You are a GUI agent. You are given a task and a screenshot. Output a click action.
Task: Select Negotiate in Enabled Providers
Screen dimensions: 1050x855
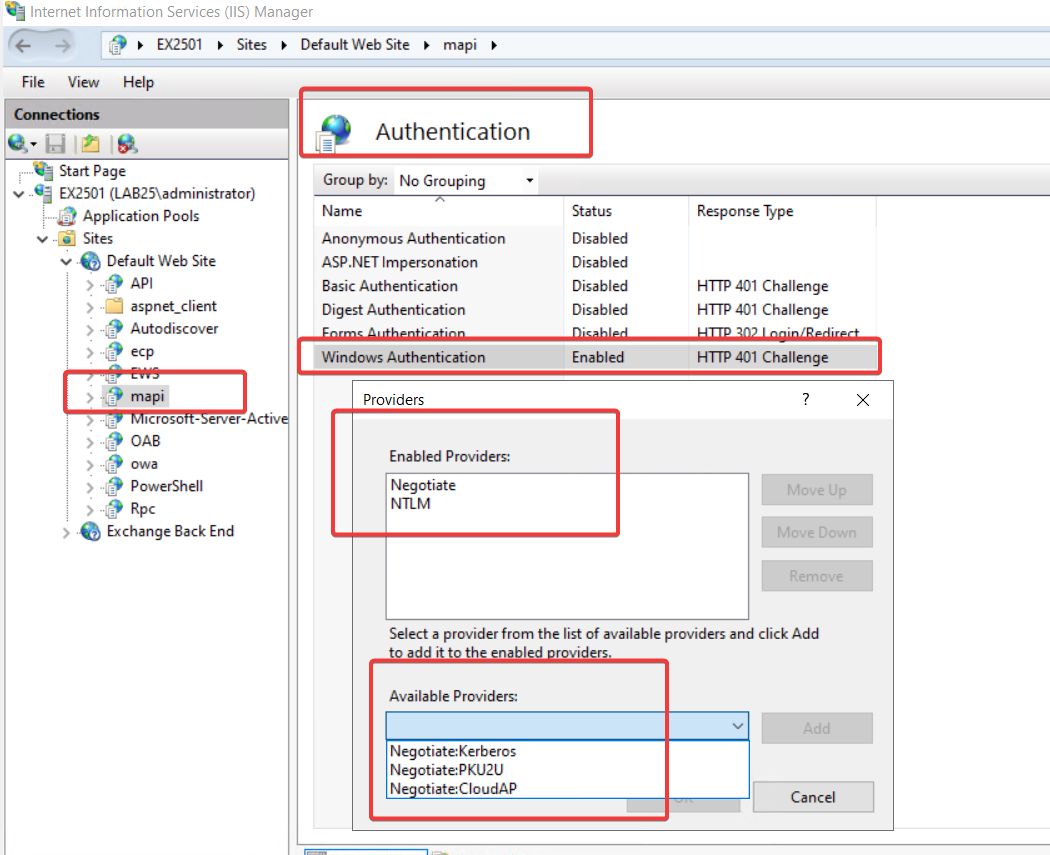pos(423,485)
